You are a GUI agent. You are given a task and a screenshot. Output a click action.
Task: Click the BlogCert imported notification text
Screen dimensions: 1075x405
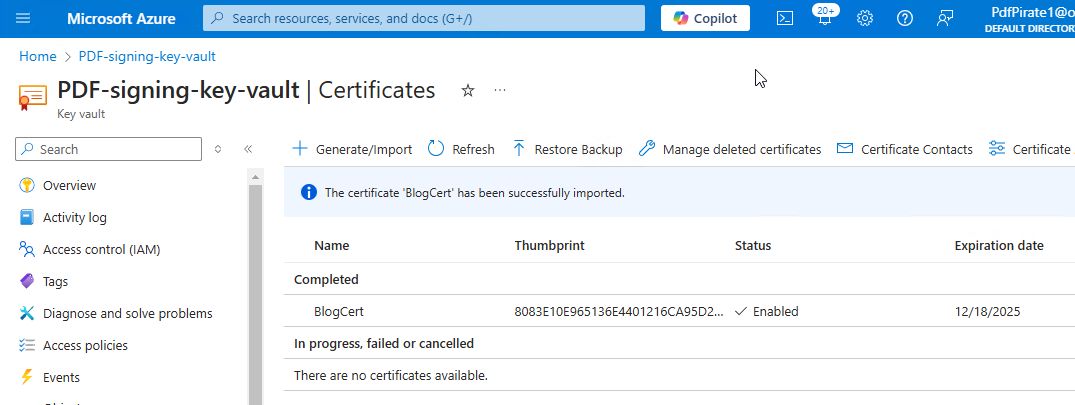(x=474, y=193)
